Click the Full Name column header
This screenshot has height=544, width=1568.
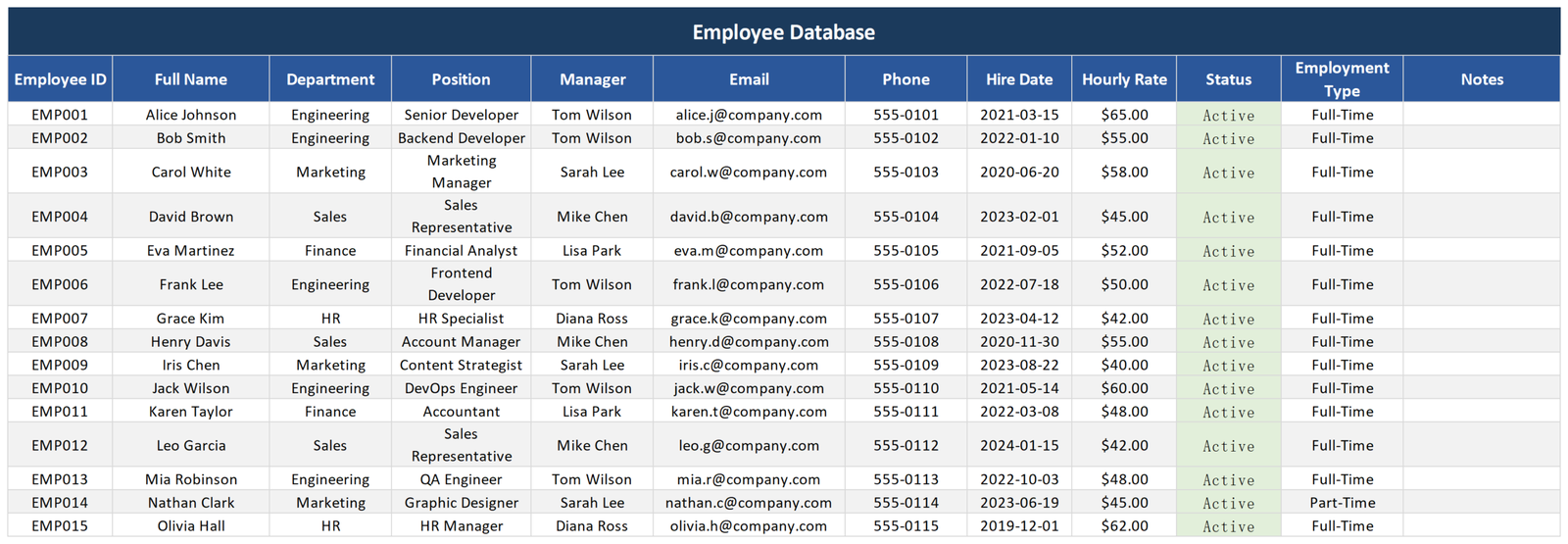pos(191,79)
